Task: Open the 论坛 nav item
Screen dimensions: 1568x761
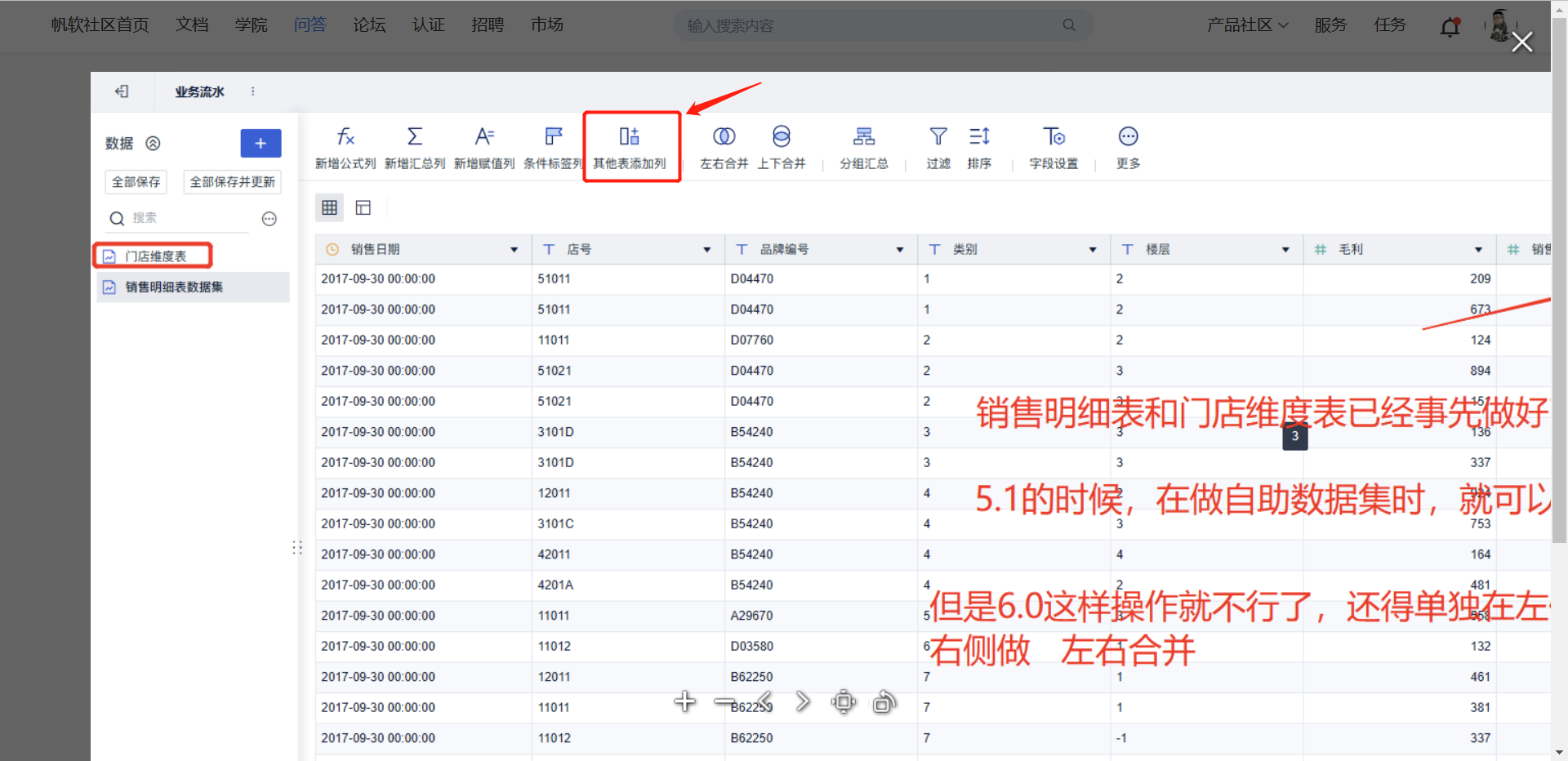Action: coord(369,25)
